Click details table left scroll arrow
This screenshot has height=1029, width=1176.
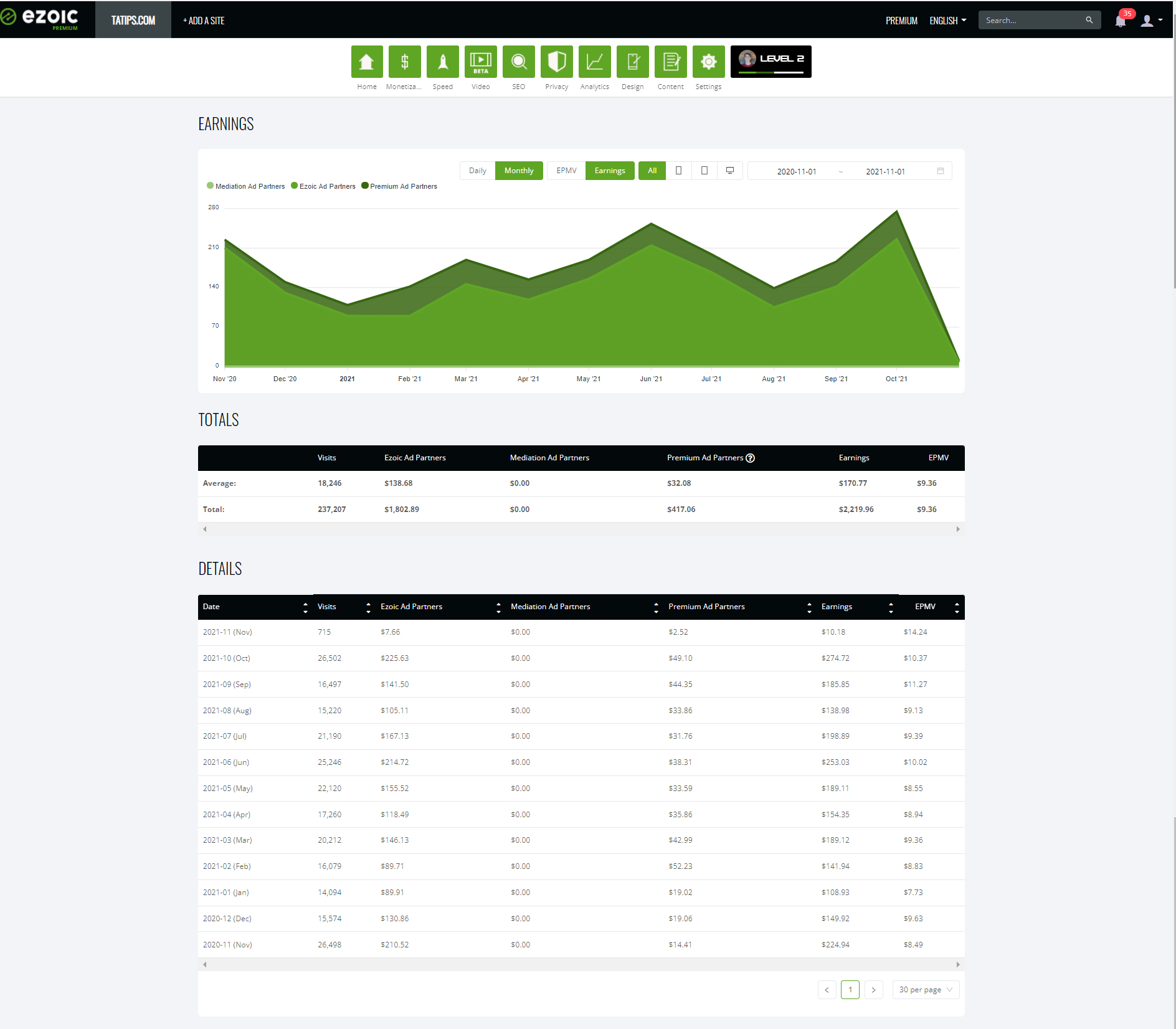coord(205,965)
